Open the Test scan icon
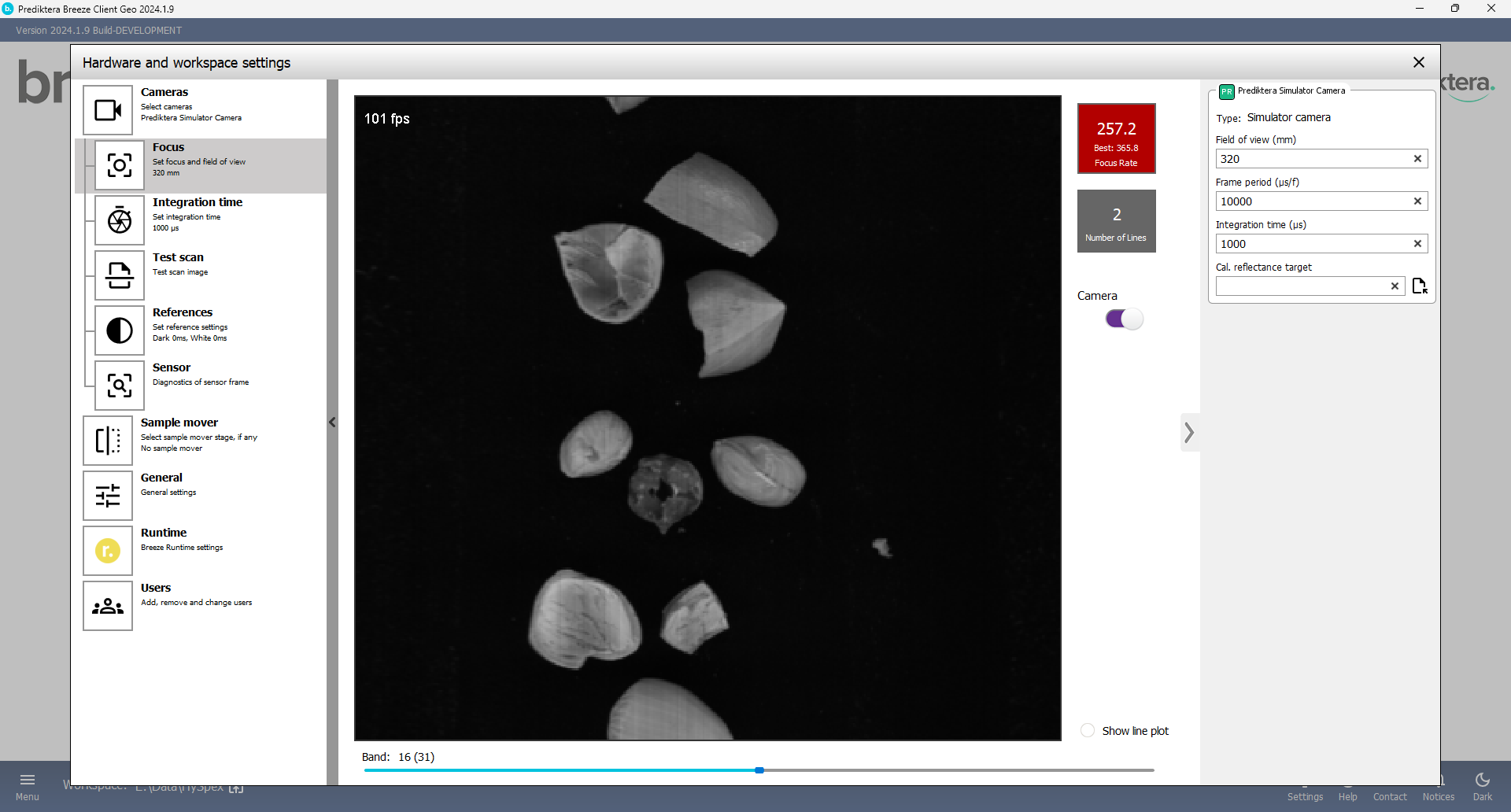The image size is (1511, 812). 120,275
